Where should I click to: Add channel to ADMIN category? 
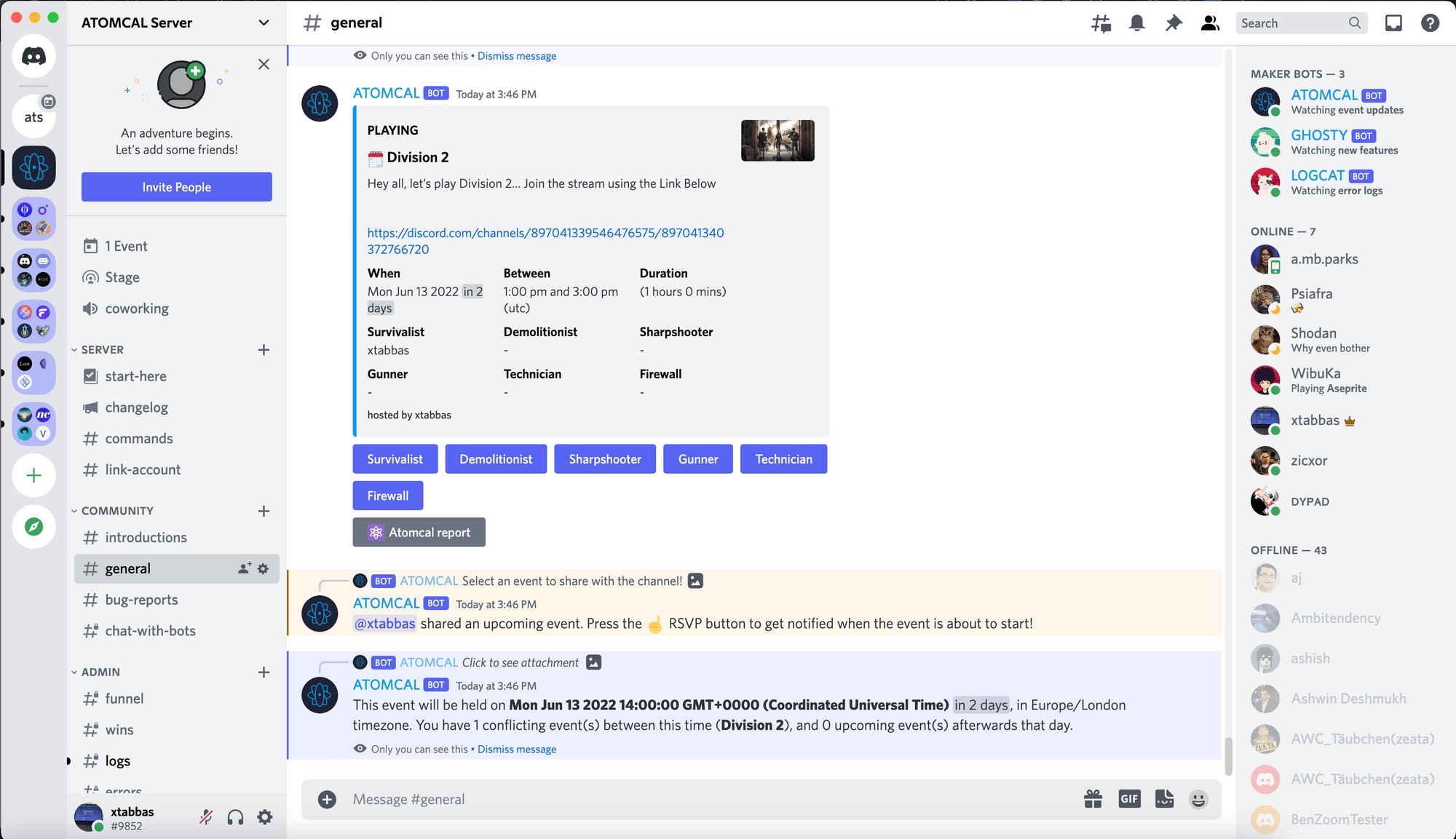point(264,672)
